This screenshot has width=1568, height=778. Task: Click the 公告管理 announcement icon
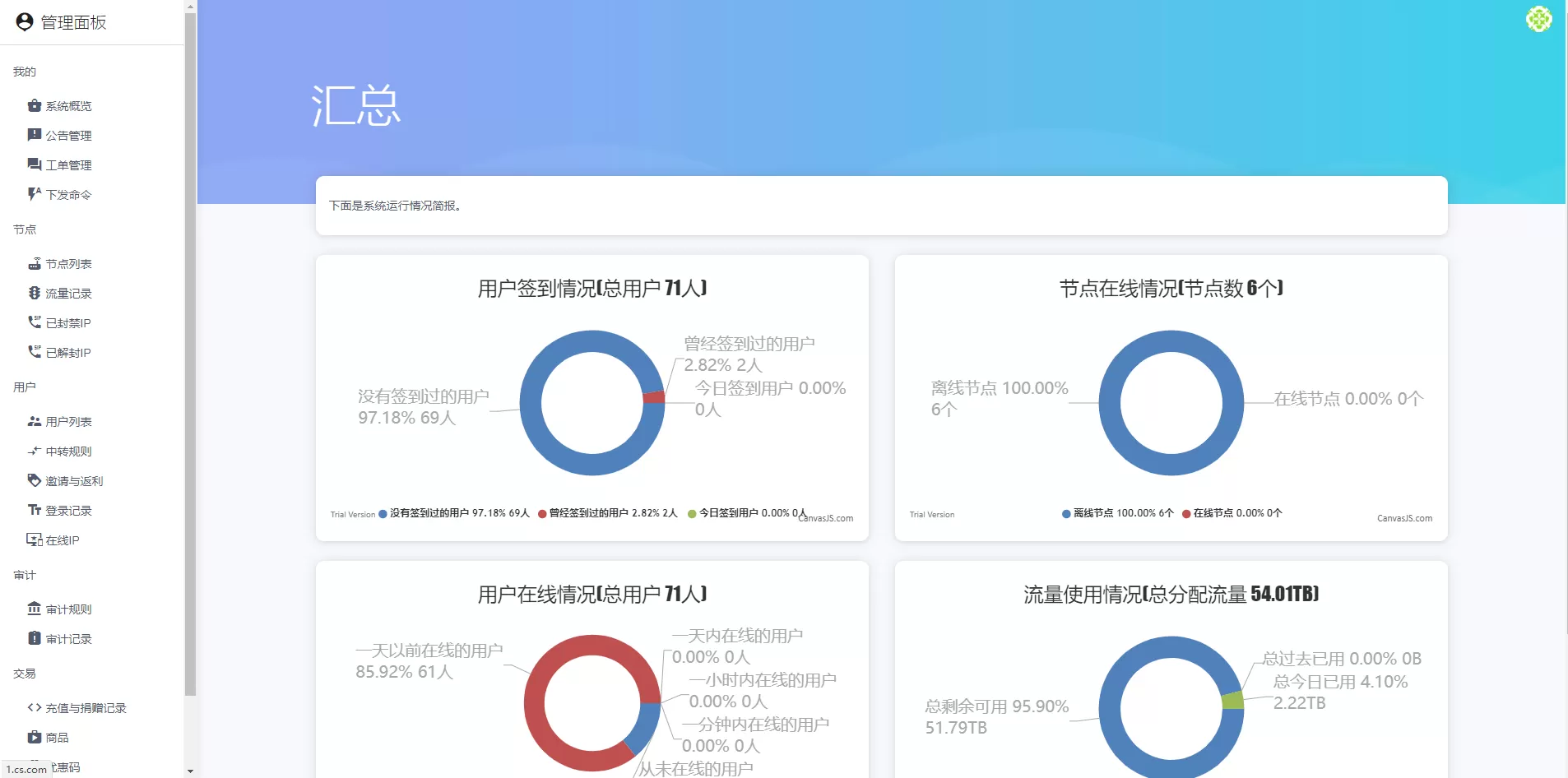click(x=34, y=135)
